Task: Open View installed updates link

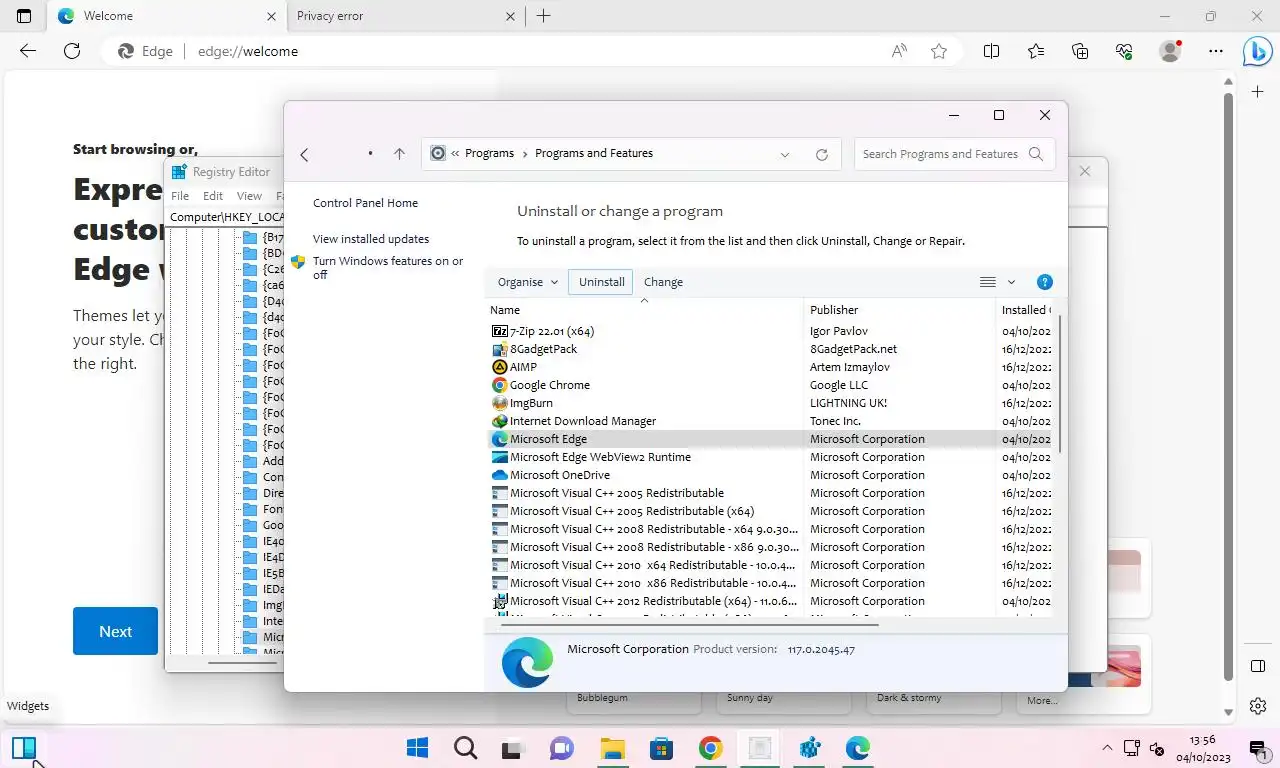Action: (371, 239)
